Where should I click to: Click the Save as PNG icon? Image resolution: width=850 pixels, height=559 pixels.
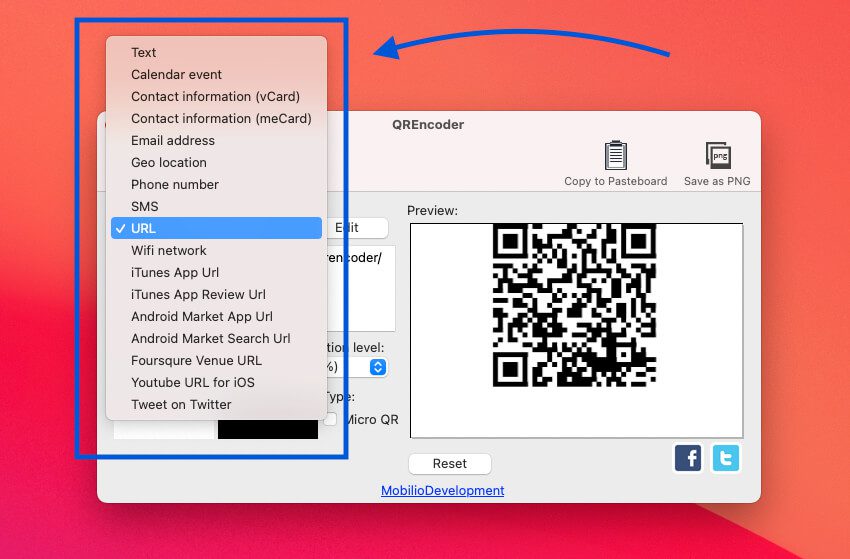pyautogui.click(x=719, y=156)
